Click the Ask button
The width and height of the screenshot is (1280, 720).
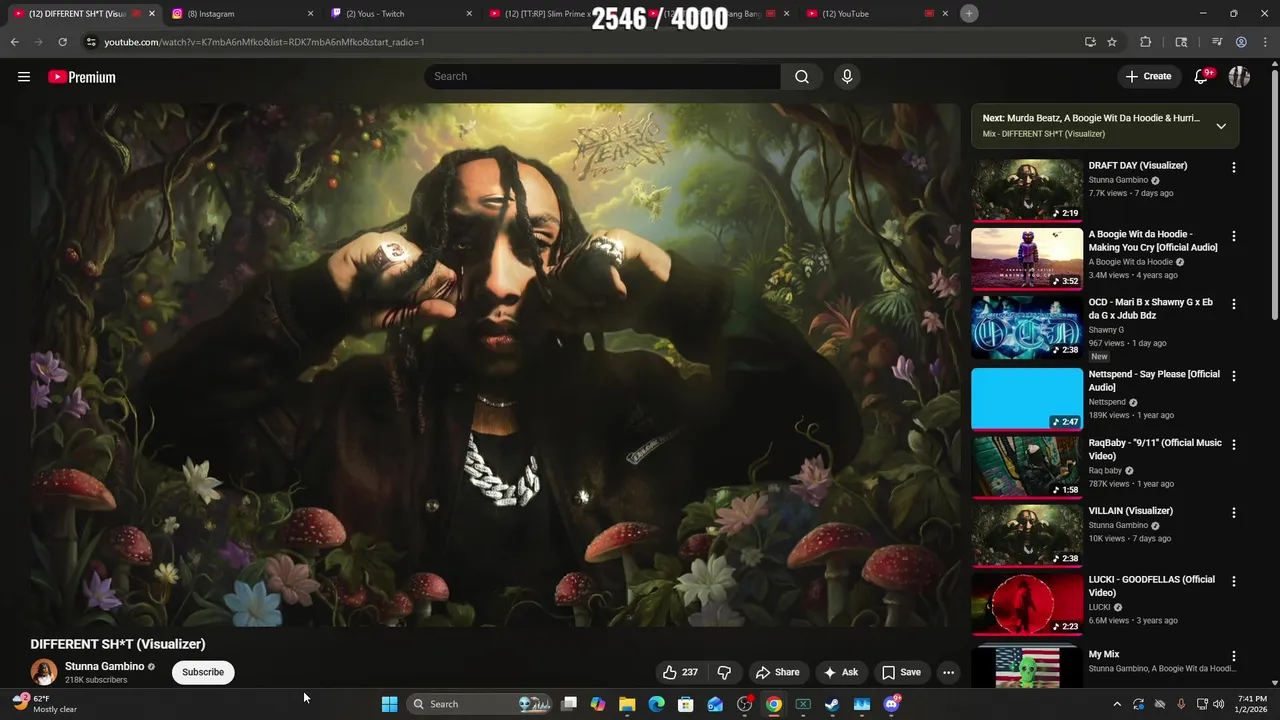(840, 672)
